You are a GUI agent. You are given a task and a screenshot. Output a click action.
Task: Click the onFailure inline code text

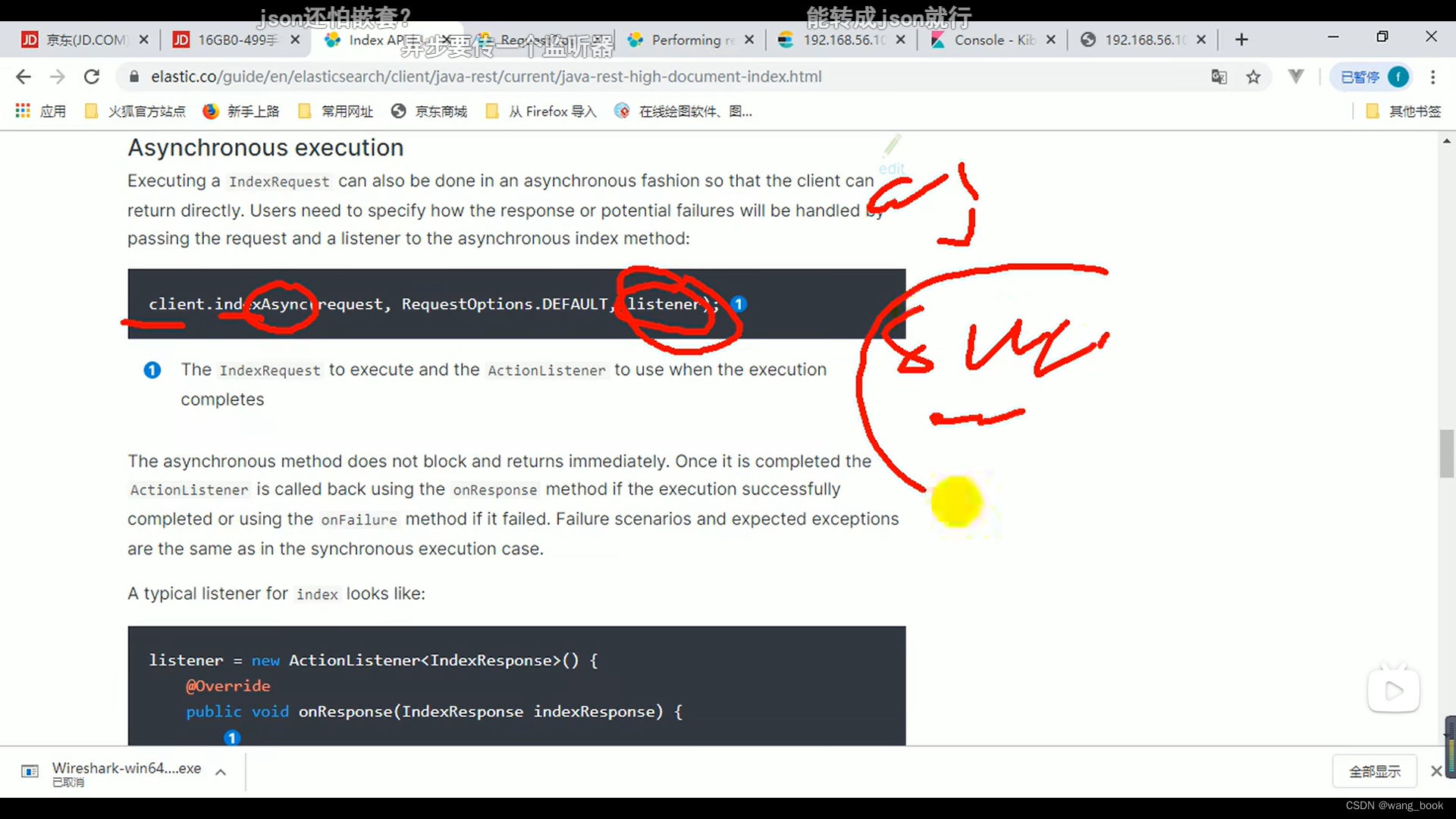[x=359, y=519]
